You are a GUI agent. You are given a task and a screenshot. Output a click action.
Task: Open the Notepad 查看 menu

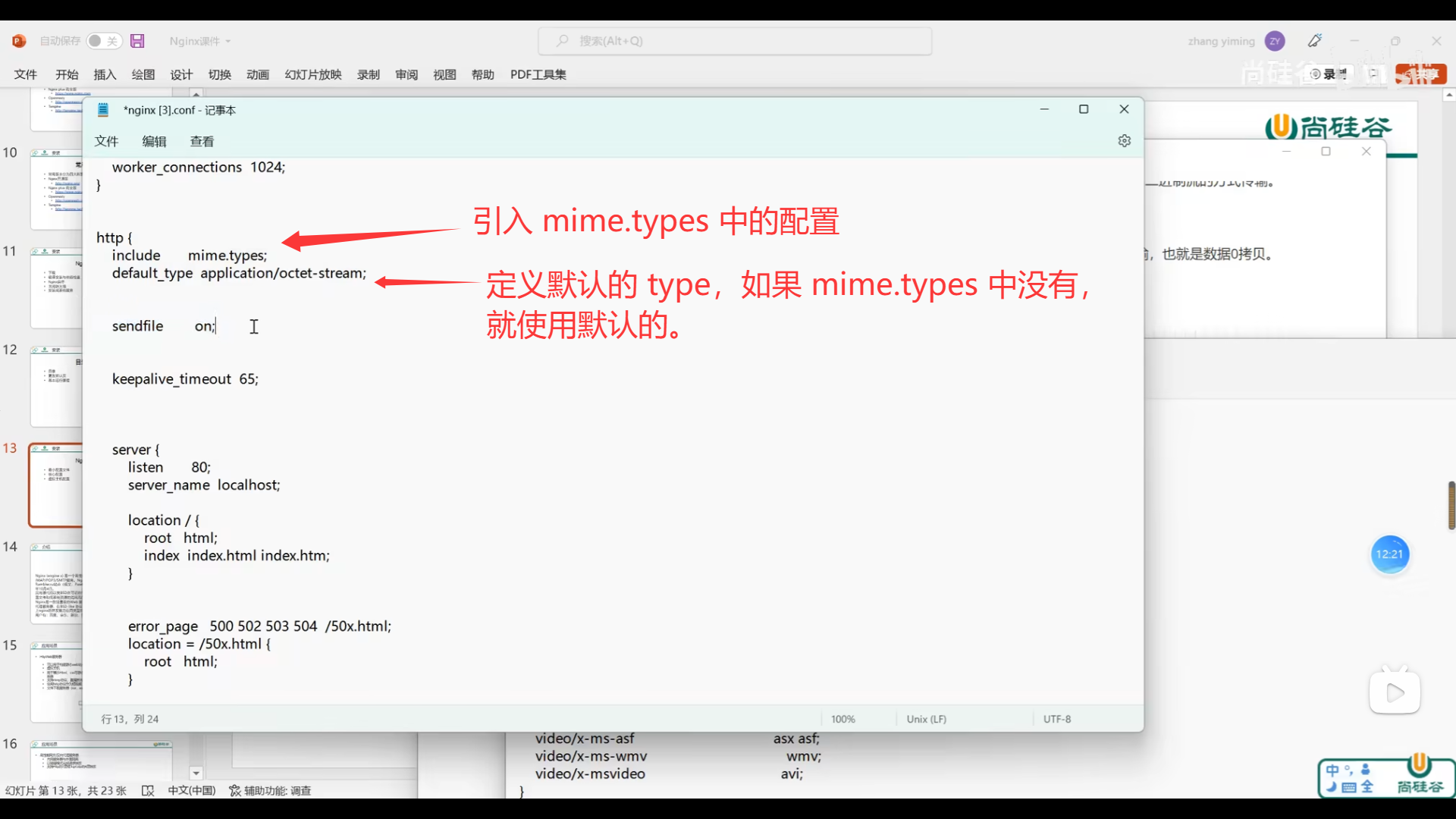pyautogui.click(x=202, y=142)
